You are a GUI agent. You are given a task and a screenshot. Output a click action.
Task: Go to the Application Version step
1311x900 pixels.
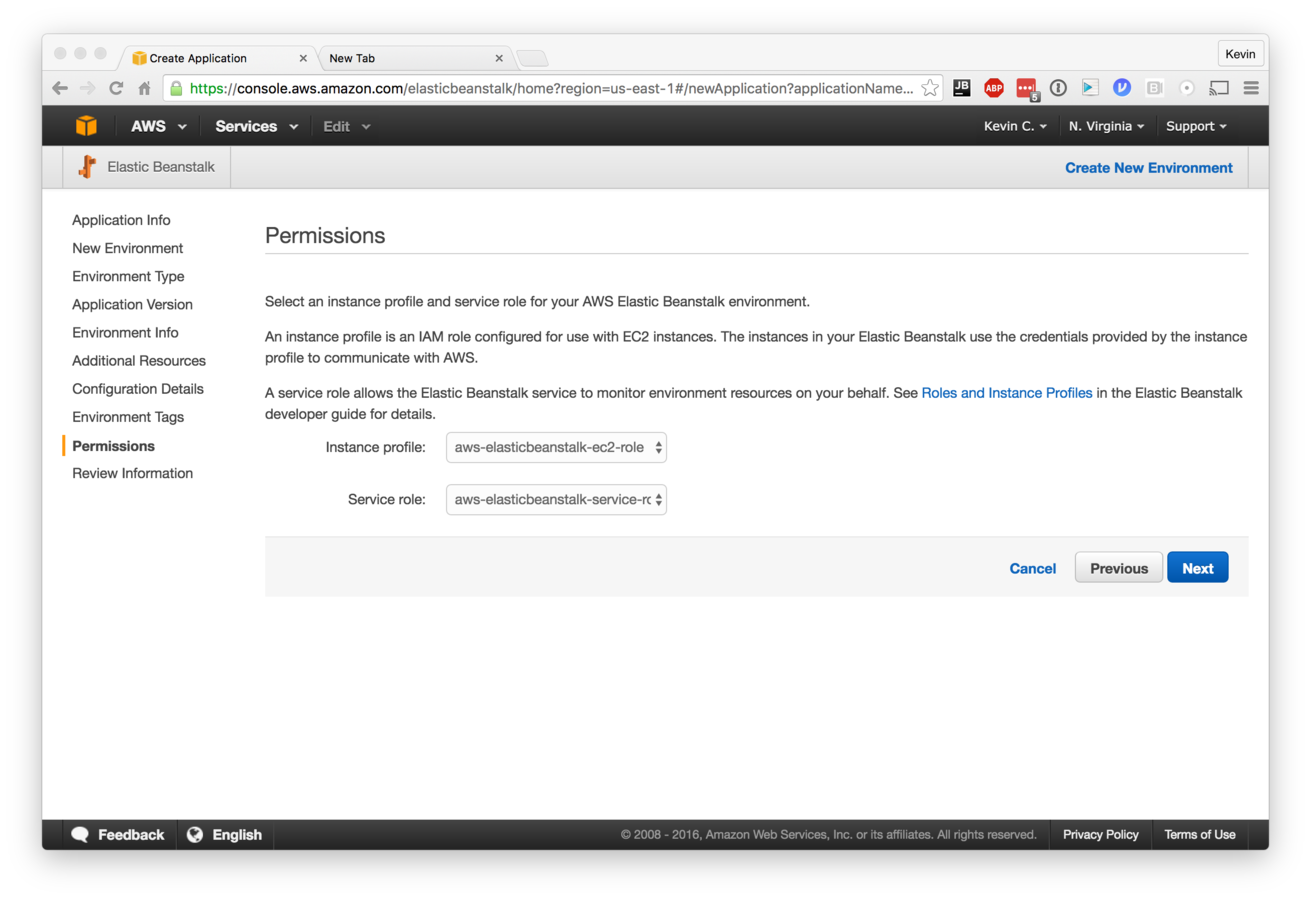point(132,304)
